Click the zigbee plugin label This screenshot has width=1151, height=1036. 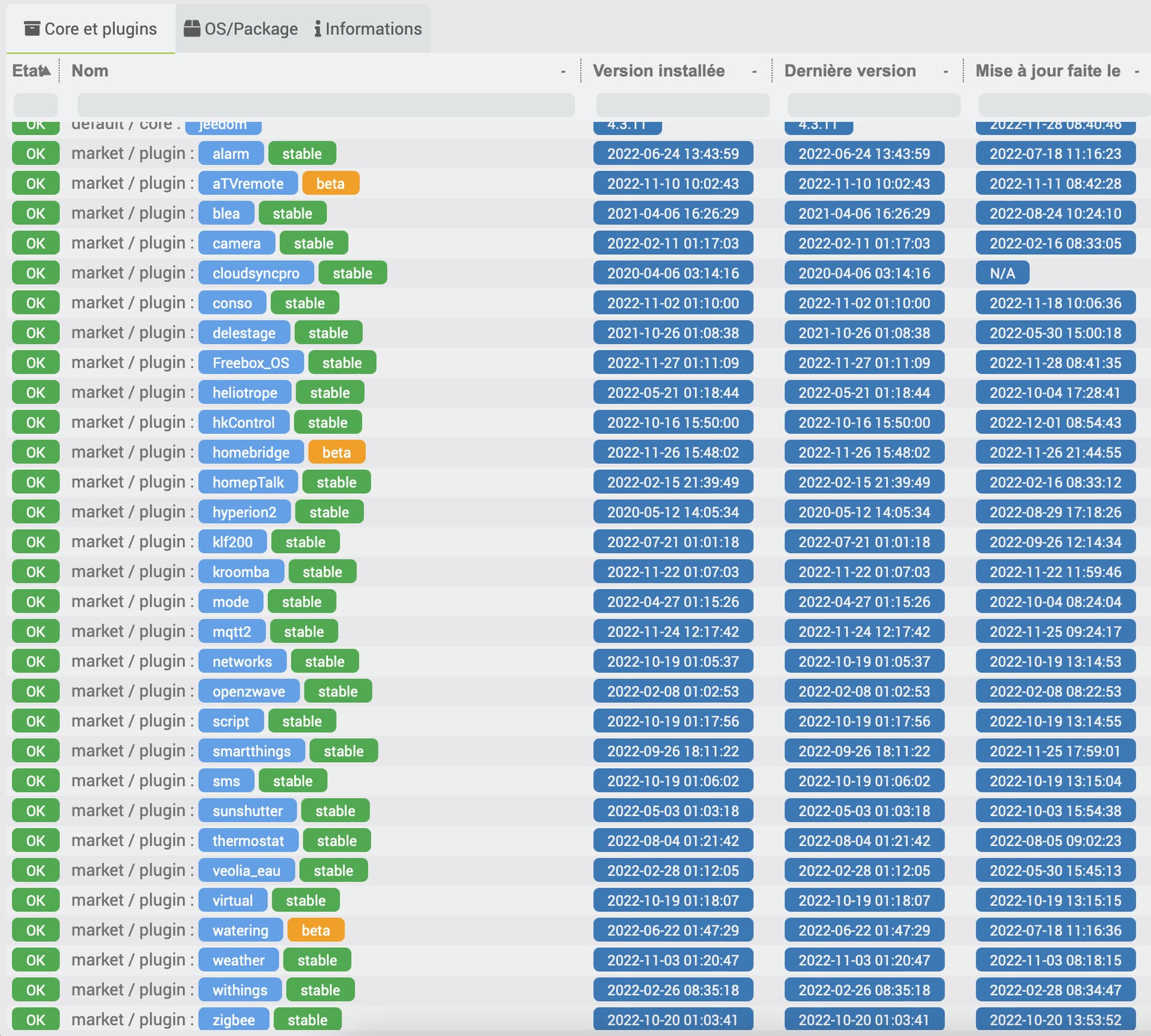pyautogui.click(x=233, y=1020)
